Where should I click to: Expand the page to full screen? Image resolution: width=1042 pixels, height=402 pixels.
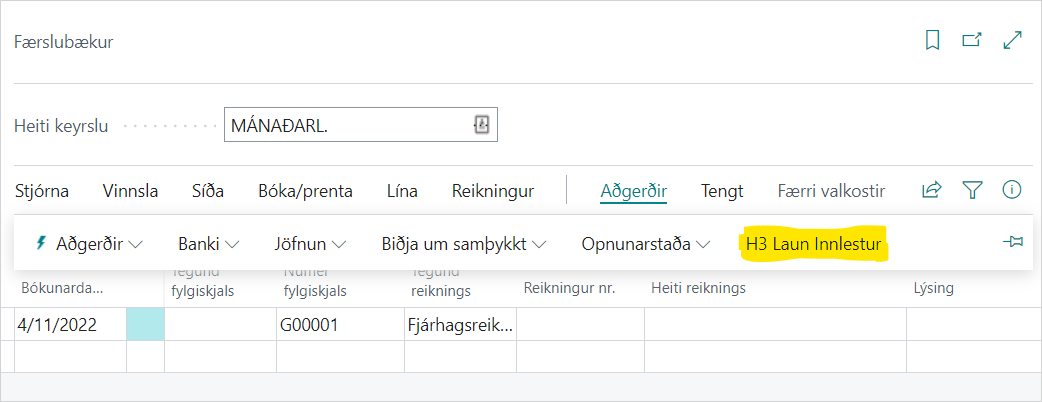pos(1012,41)
